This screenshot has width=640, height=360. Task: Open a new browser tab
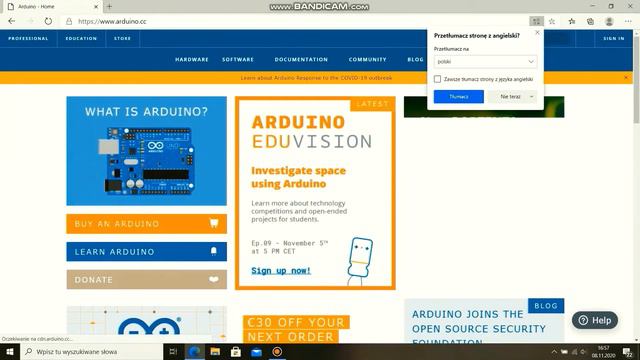pos(109,7)
